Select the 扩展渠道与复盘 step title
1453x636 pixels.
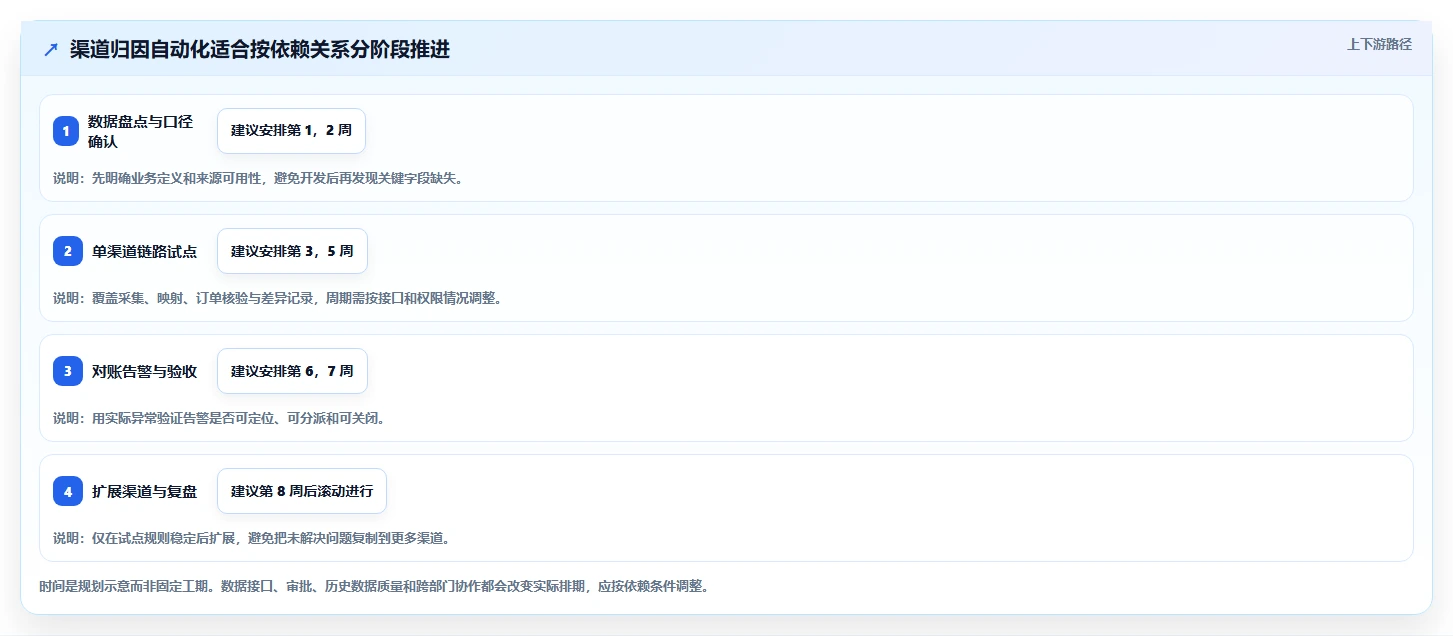[144, 491]
